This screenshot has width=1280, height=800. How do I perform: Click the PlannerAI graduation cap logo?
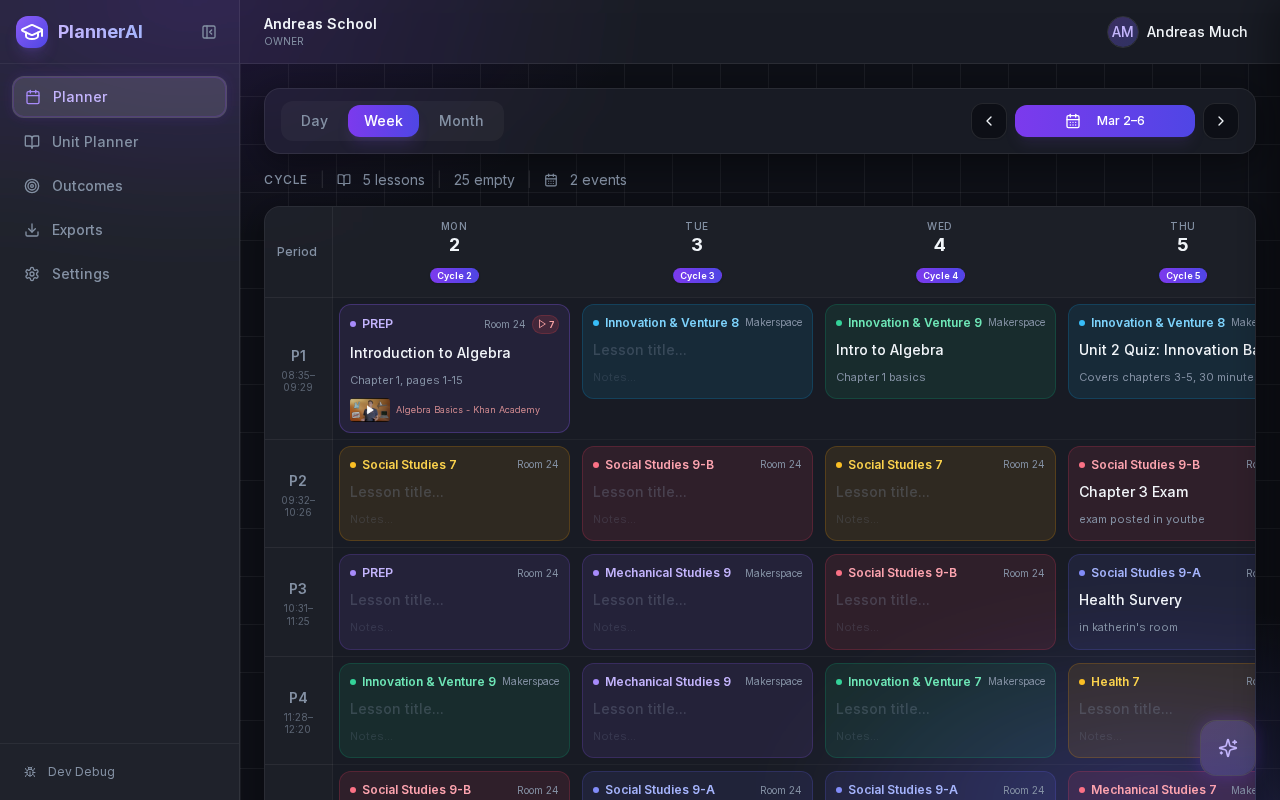tap(32, 32)
